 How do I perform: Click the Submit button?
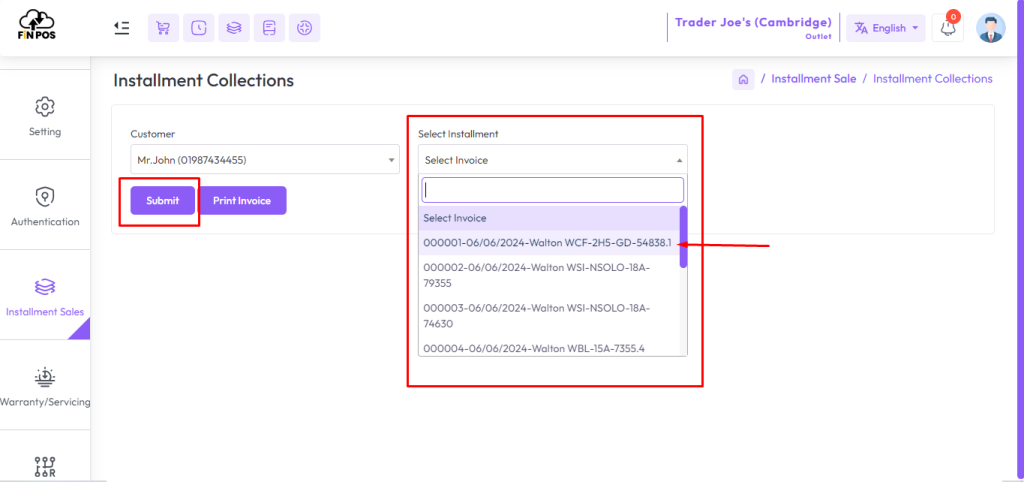pyautogui.click(x=163, y=201)
